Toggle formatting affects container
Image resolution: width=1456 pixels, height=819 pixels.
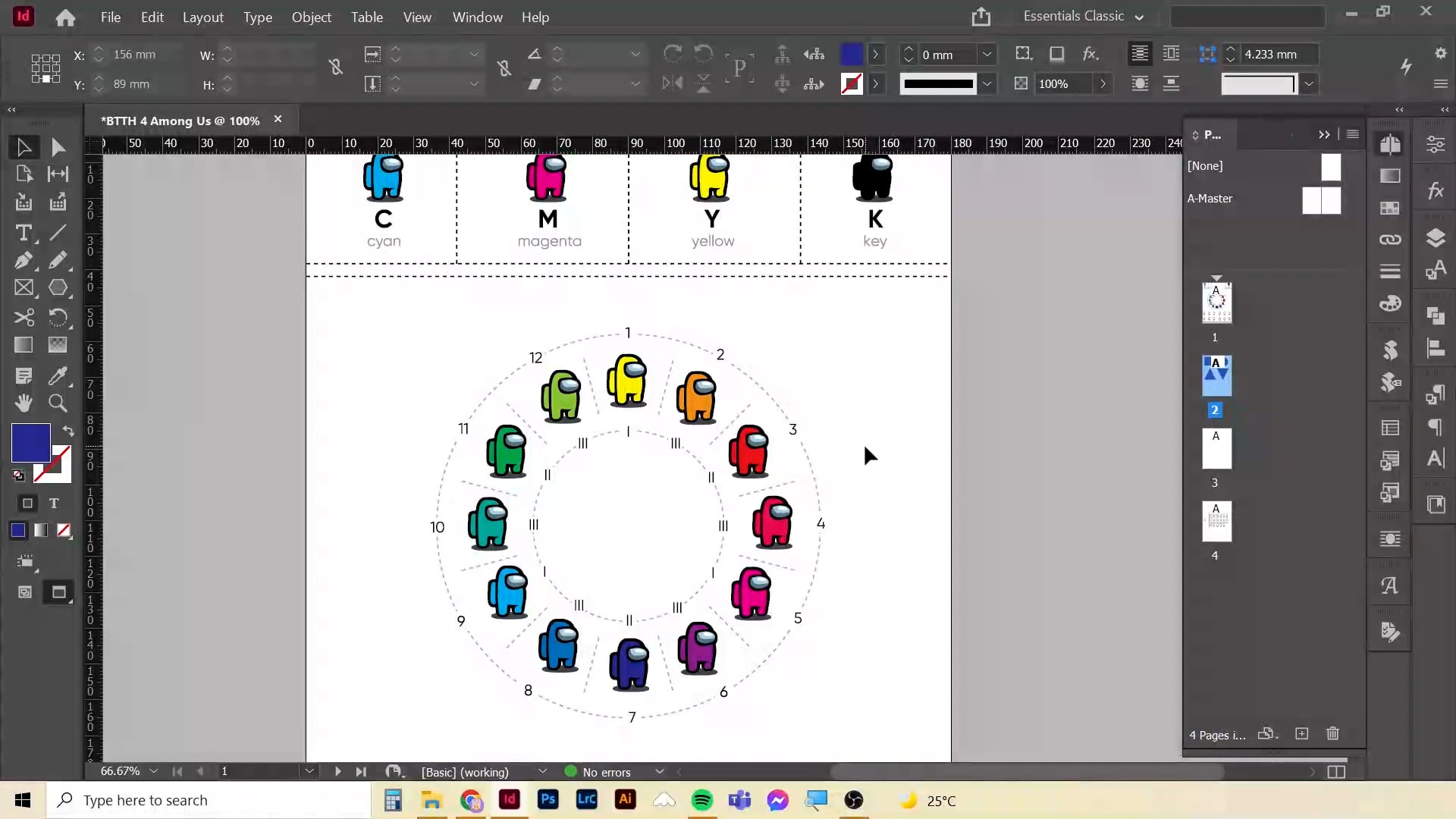pyautogui.click(x=27, y=504)
